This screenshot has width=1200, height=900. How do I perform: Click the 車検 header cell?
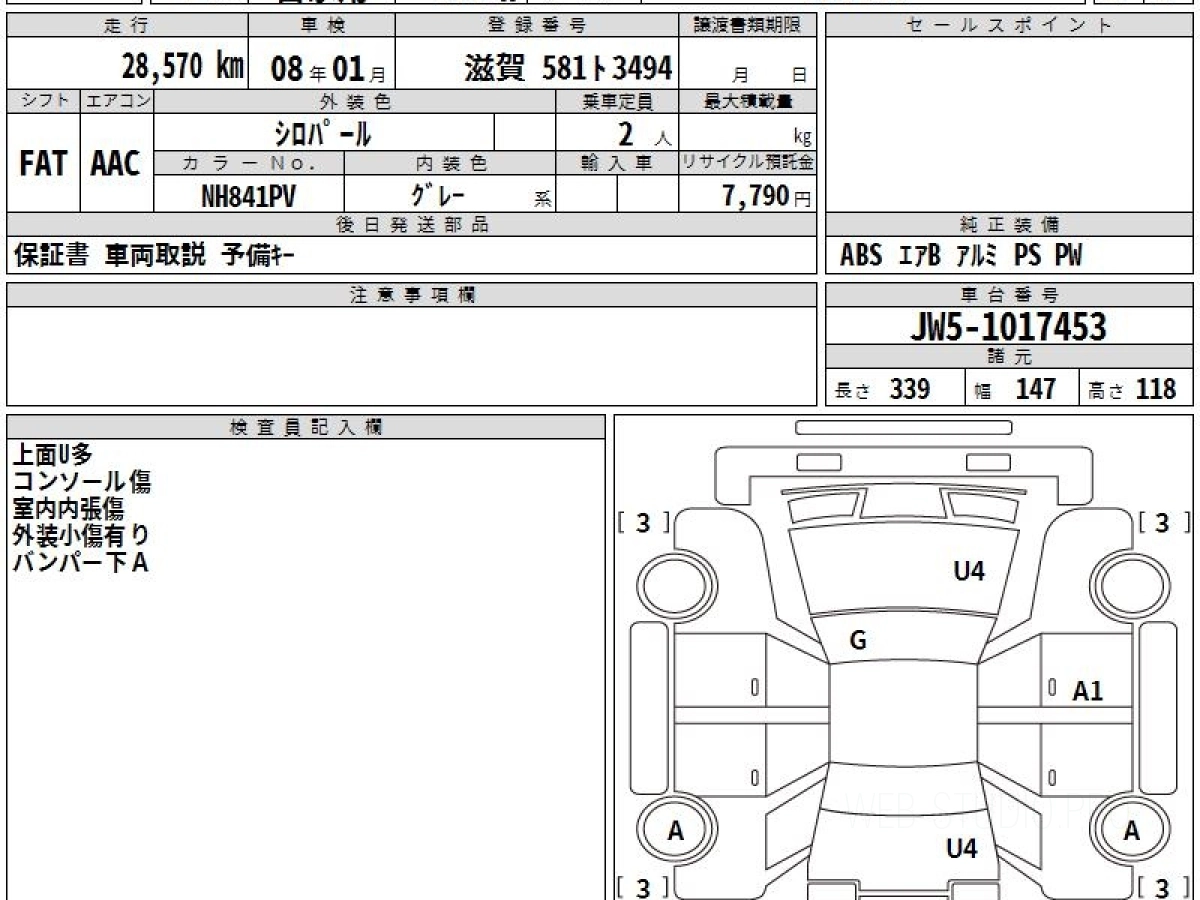(x=321, y=26)
